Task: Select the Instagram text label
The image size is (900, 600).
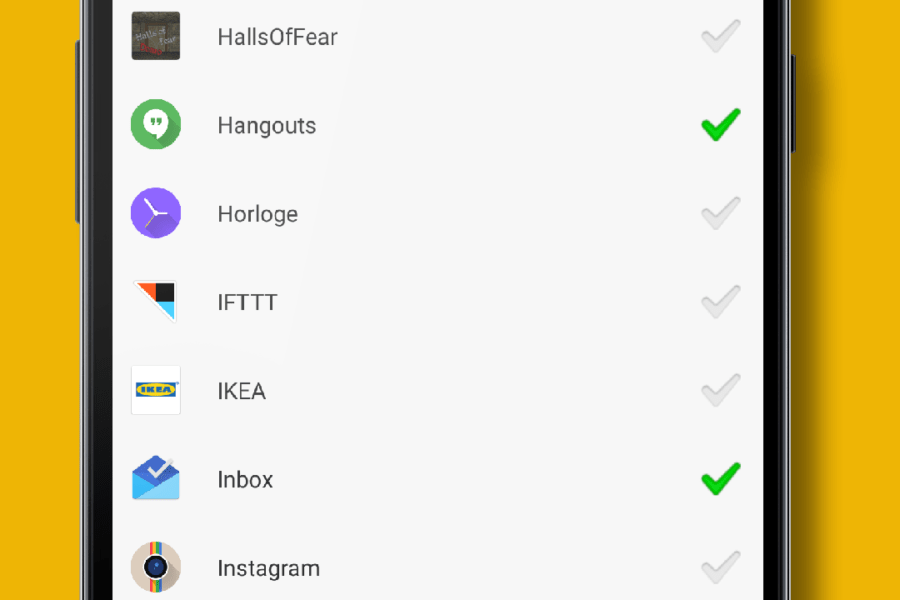Action: (269, 569)
